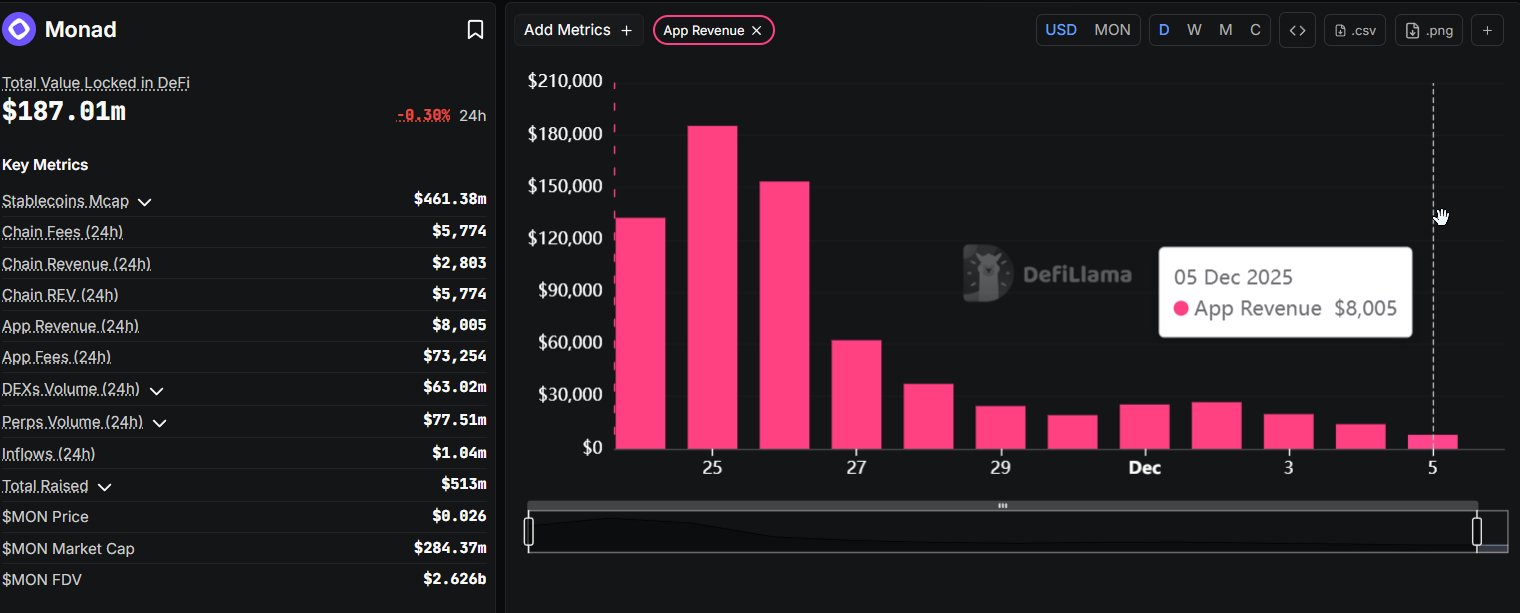The width and height of the screenshot is (1520, 613).
Task: Click the Total Value Locked in DeFi label
Action: tap(96, 83)
